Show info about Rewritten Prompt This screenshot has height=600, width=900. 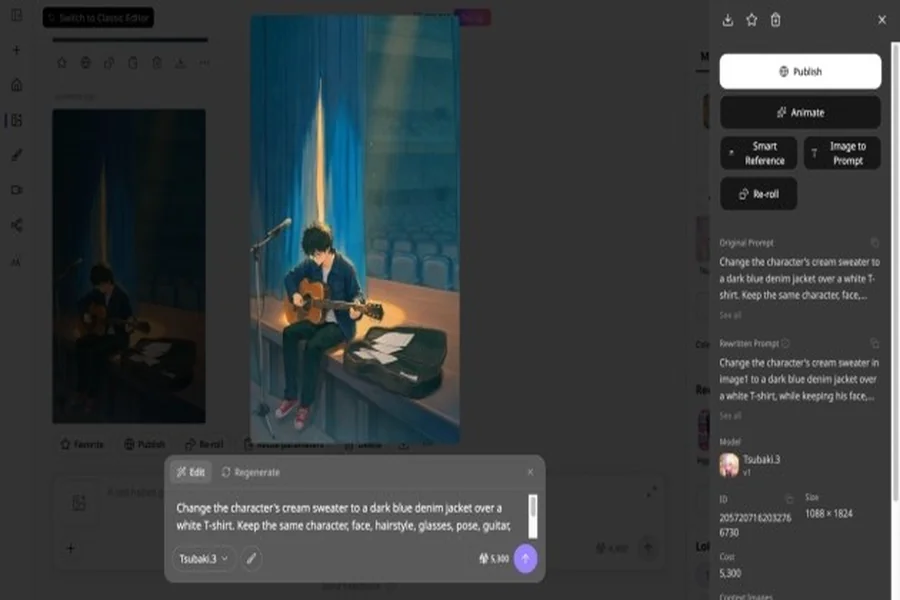pos(786,343)
